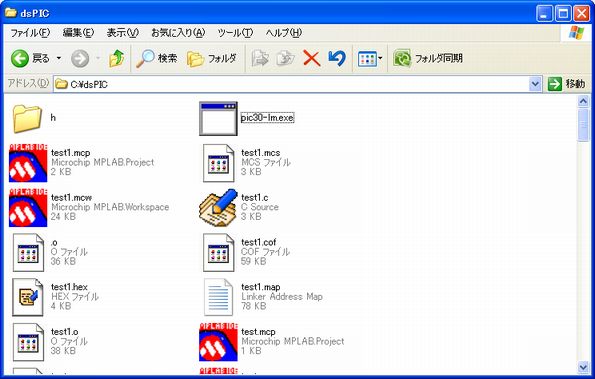Click the Copy To folder icon

coord(285,58)
